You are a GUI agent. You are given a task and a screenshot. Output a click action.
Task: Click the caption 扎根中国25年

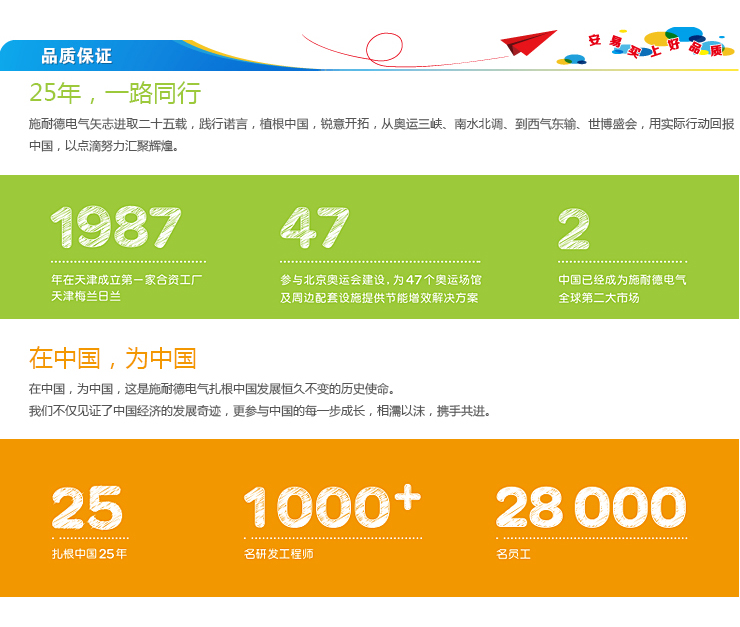coord(89,554)
